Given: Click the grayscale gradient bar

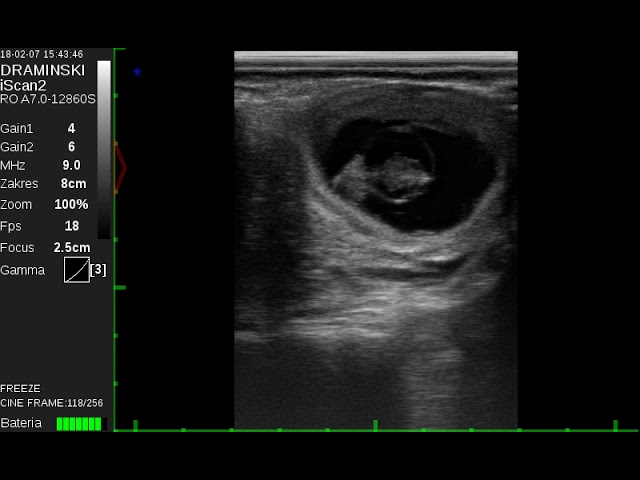Looking at the screenshot, I should pyautogui.click(x=104, y=148).
